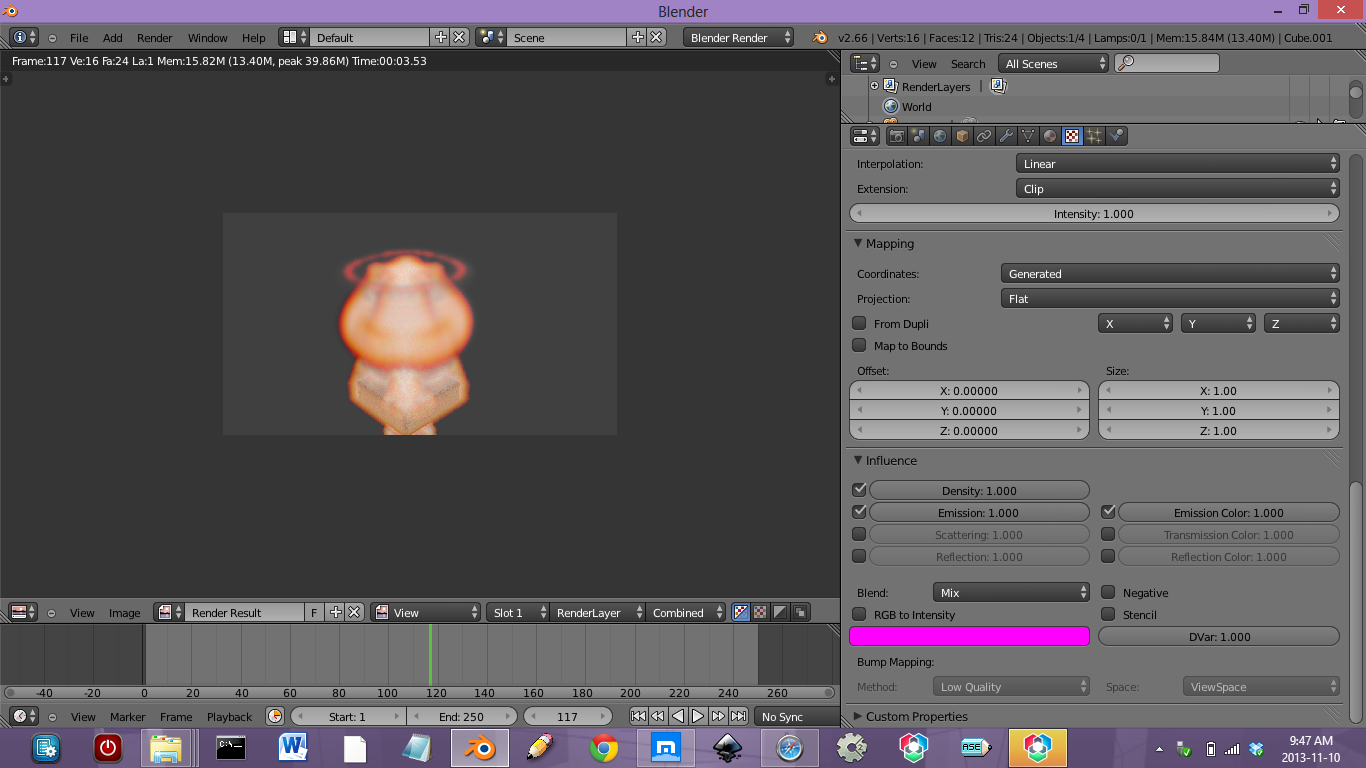Jump to the next keyframe
The height and width of the screenshot is (768, 1366).
[718, 716]
